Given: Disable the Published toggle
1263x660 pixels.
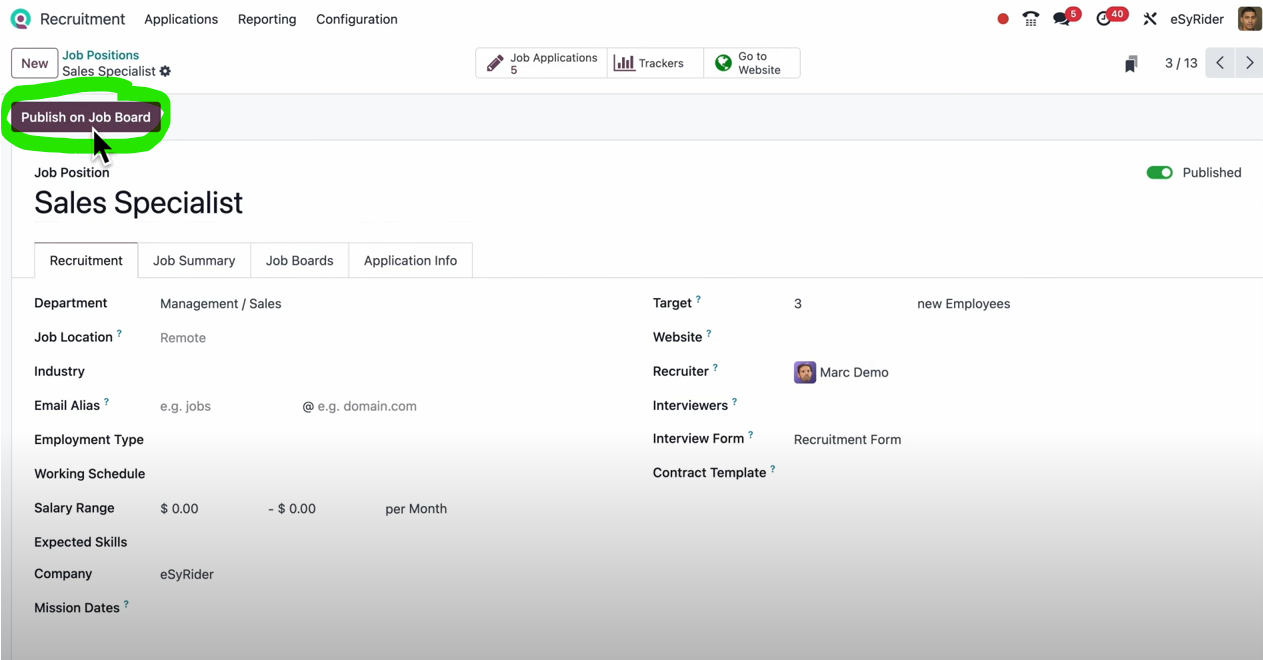Looking at the screenshot, I should pyautogui.click(x=1159, y=172).
